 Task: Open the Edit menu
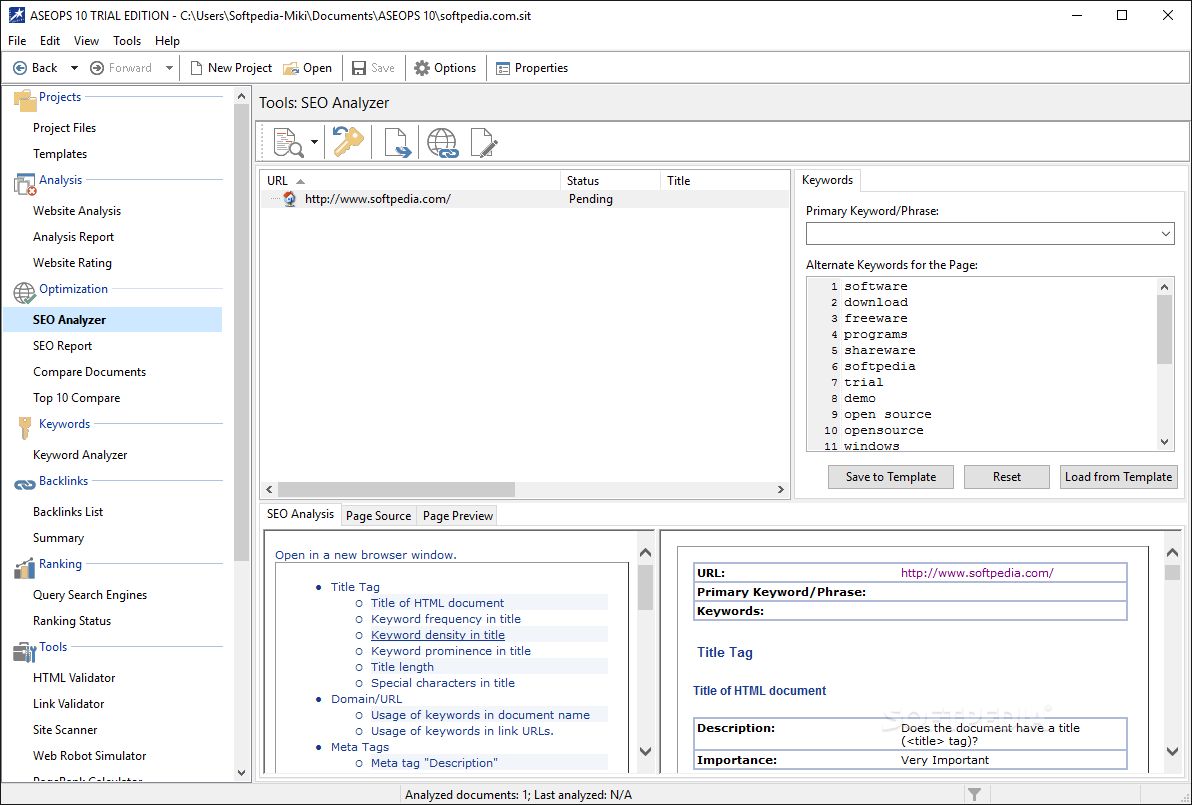[x=50, y=40]
